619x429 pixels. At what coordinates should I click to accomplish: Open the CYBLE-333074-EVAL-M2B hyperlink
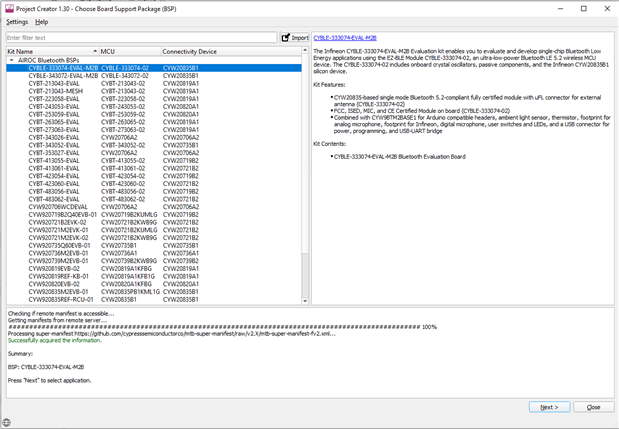(x=345, y=38)
